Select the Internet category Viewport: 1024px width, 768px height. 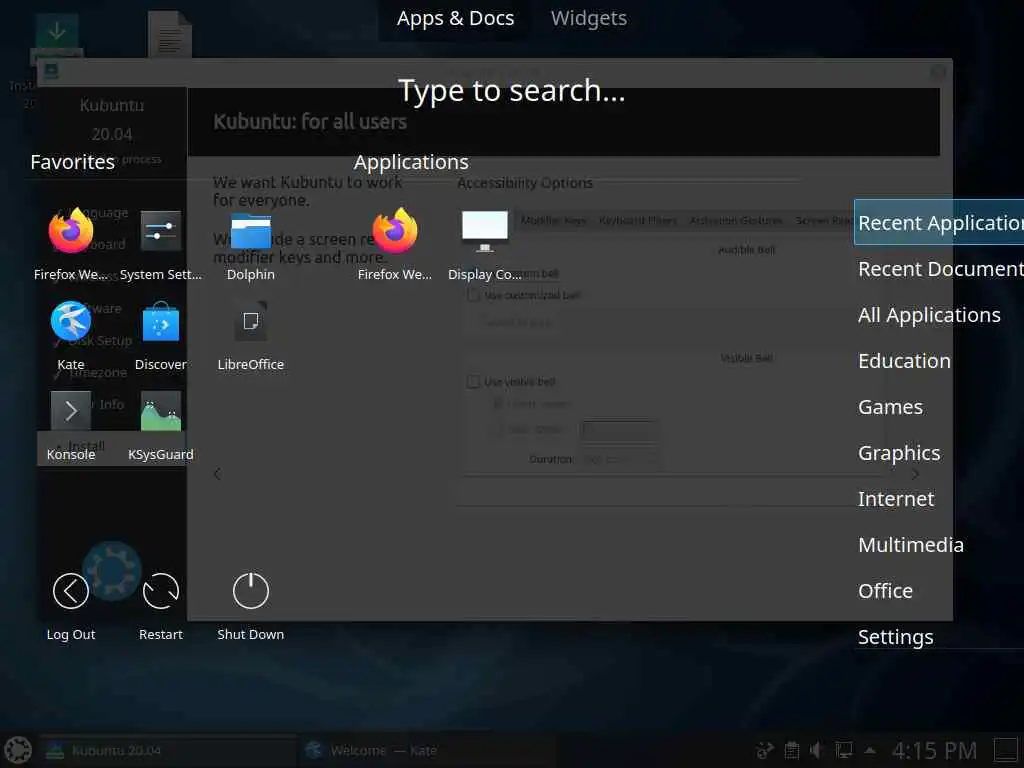(x=896, y=500)
